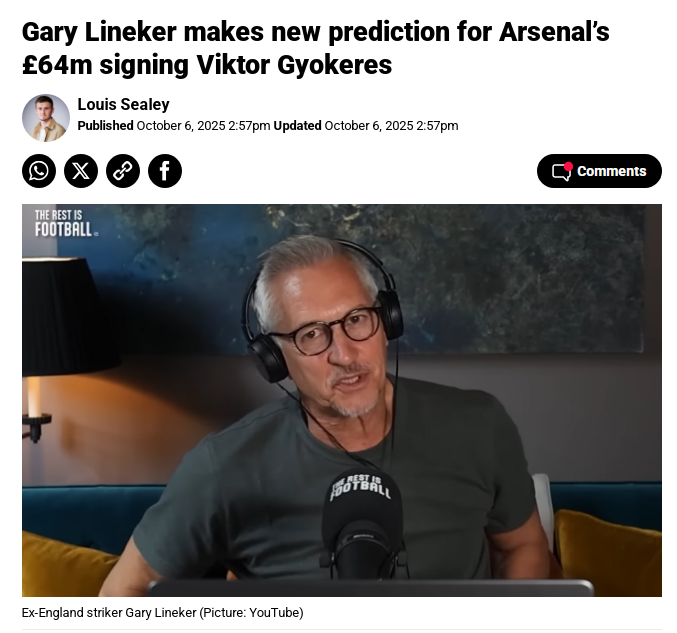The image size is (677, 633).
Task: Share the article on Facebook
Action: tap(165, 171)
